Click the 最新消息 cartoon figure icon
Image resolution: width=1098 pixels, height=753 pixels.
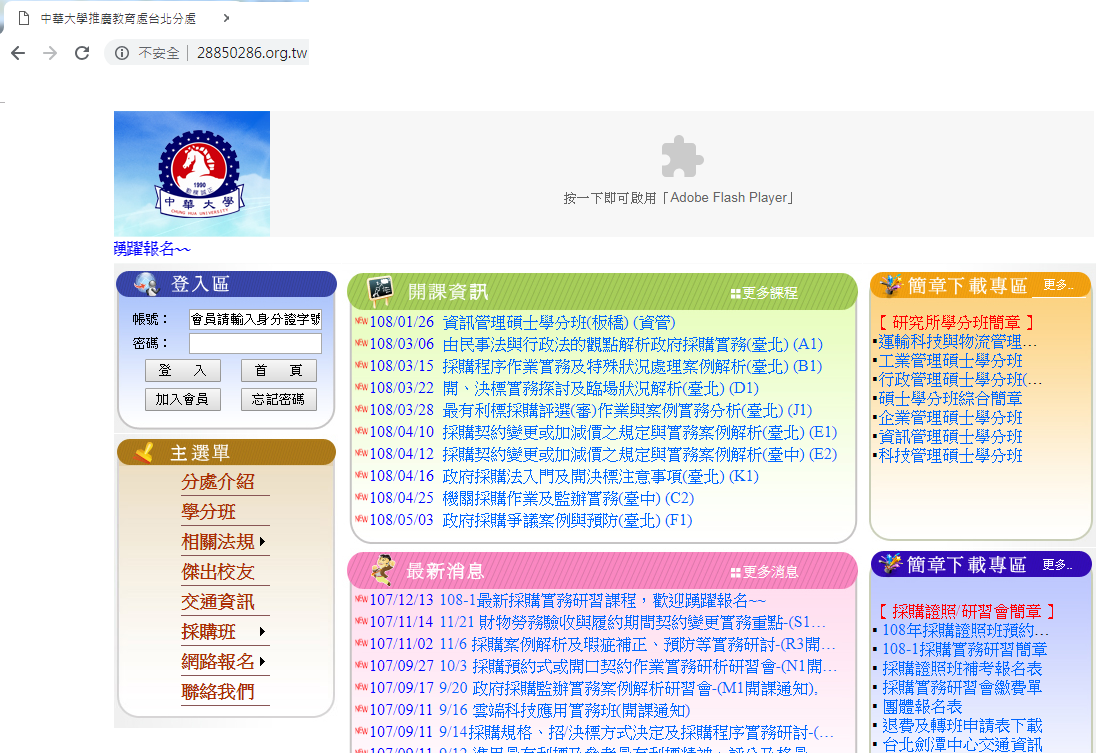coord(382,570)
